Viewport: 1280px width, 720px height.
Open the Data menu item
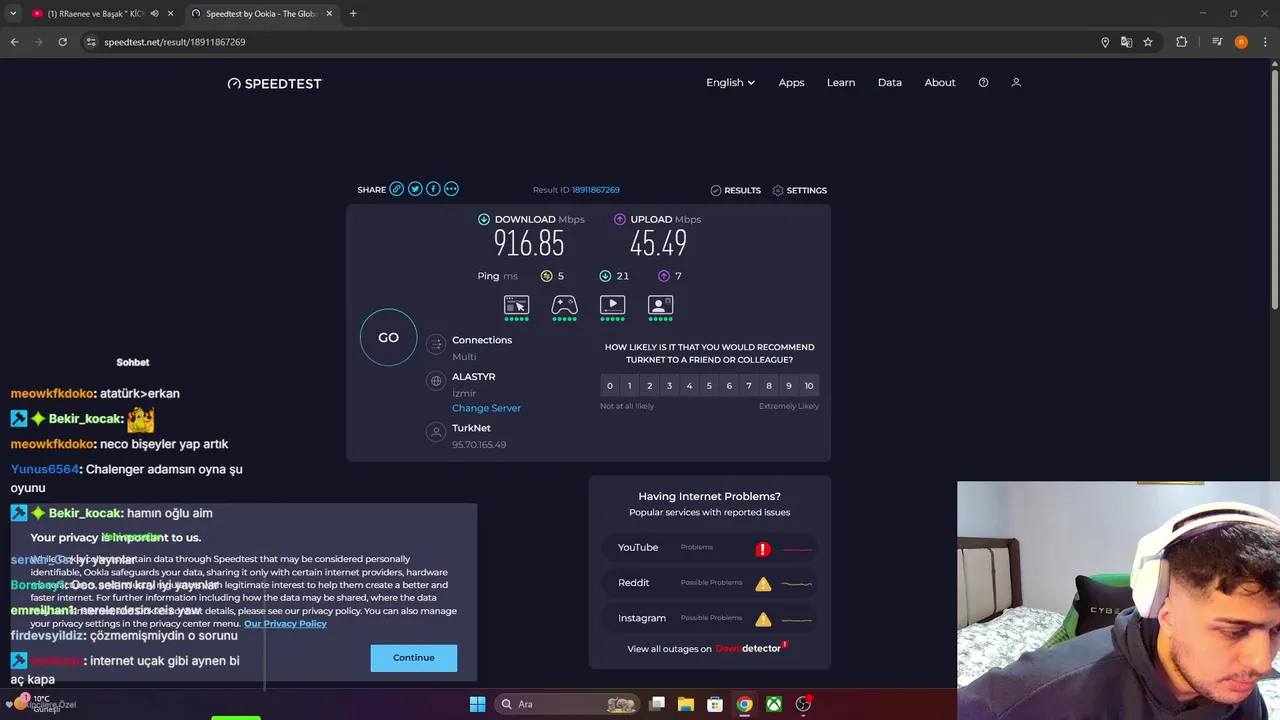[890, 82]
